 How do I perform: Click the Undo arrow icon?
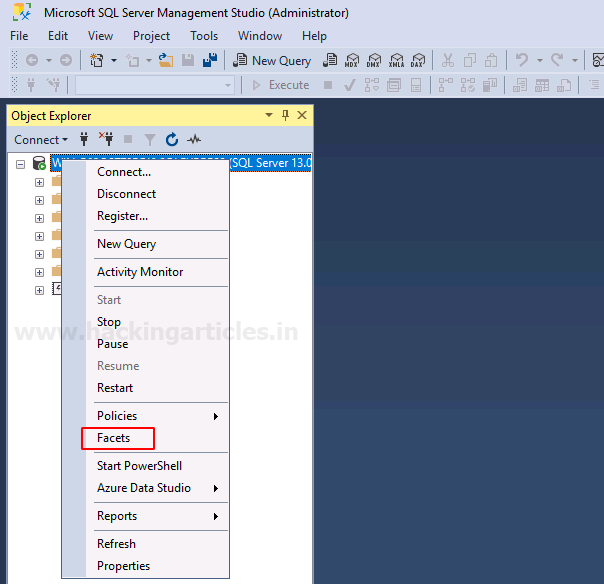522,60
